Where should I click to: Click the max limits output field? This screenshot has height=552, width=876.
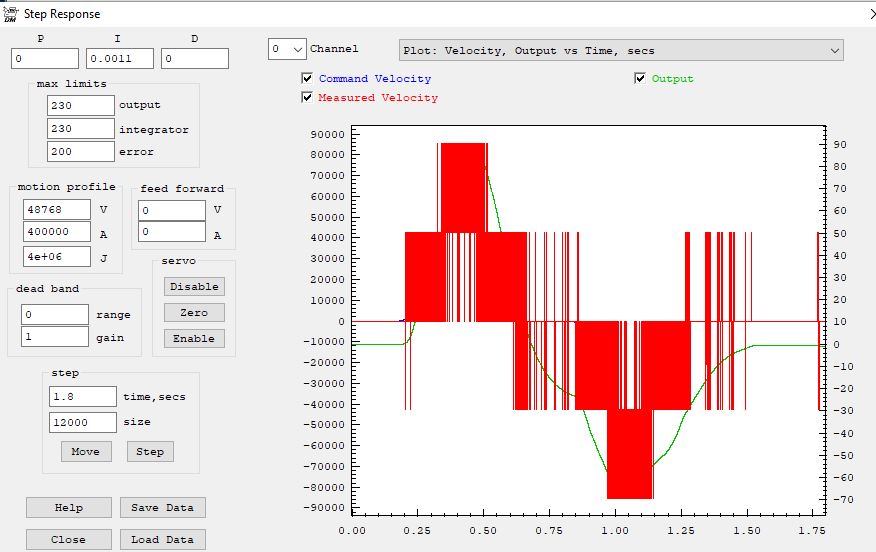(x=81, y=105)
